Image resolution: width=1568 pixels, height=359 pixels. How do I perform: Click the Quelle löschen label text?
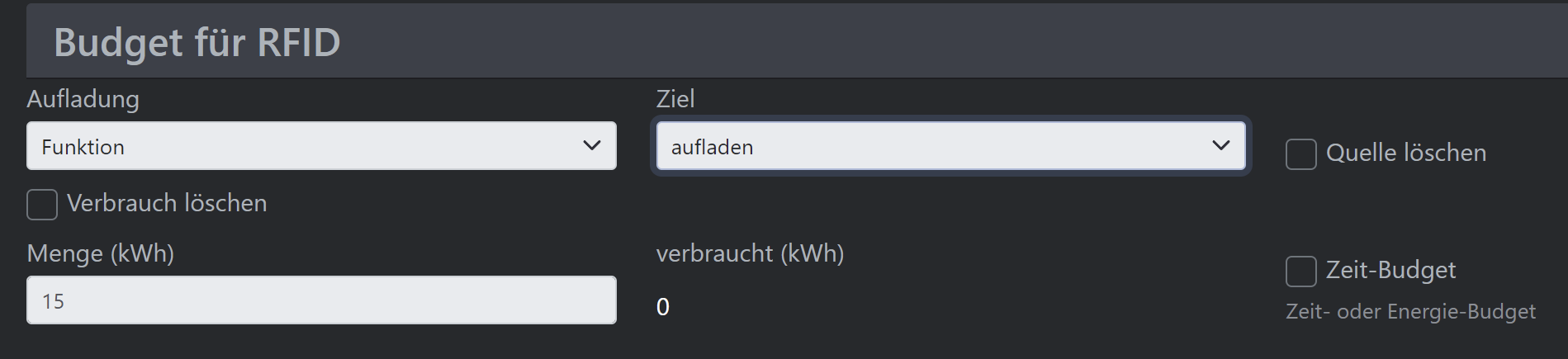[x=1405, y=154]
